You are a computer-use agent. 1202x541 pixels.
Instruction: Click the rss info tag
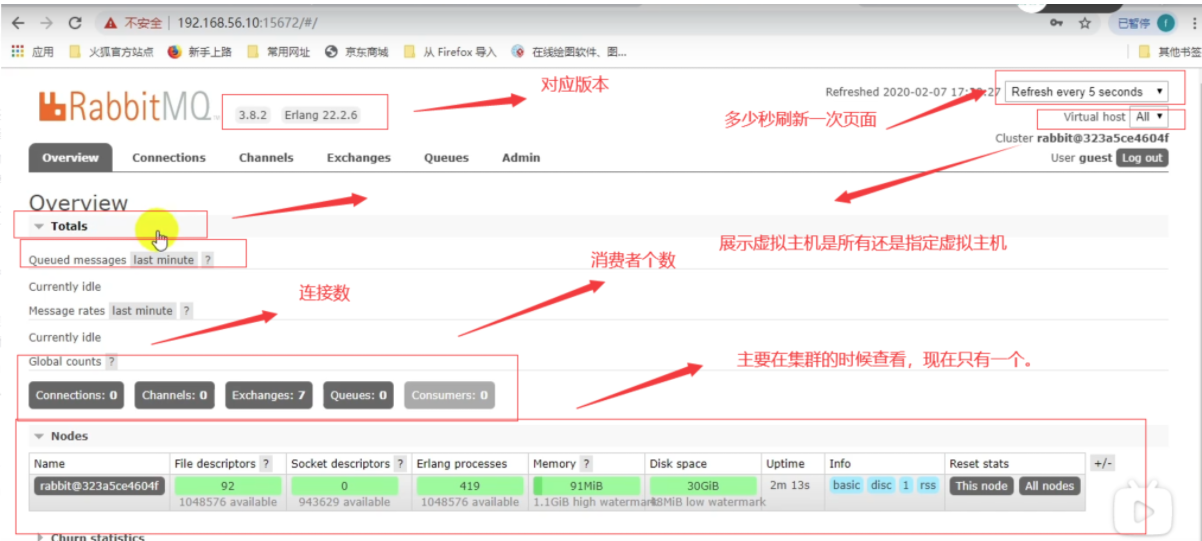(x=928, y=486)
